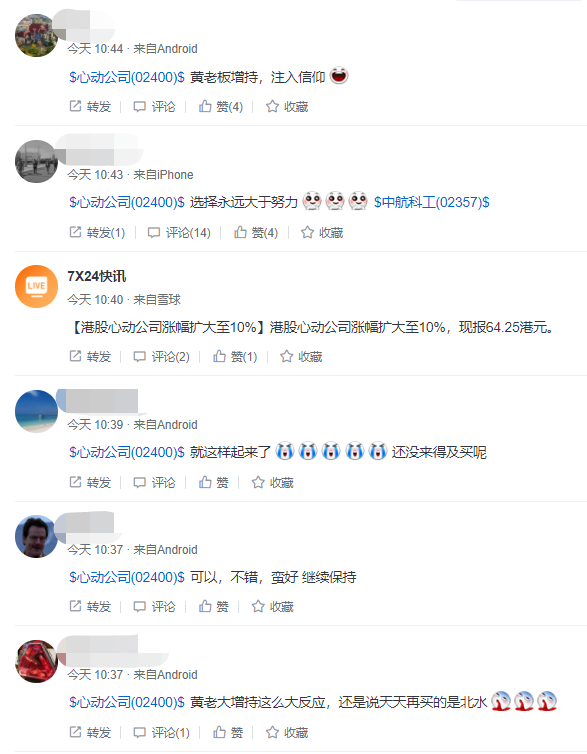Open $中航科工(02357)$ stock link

(x=432, y=202)
